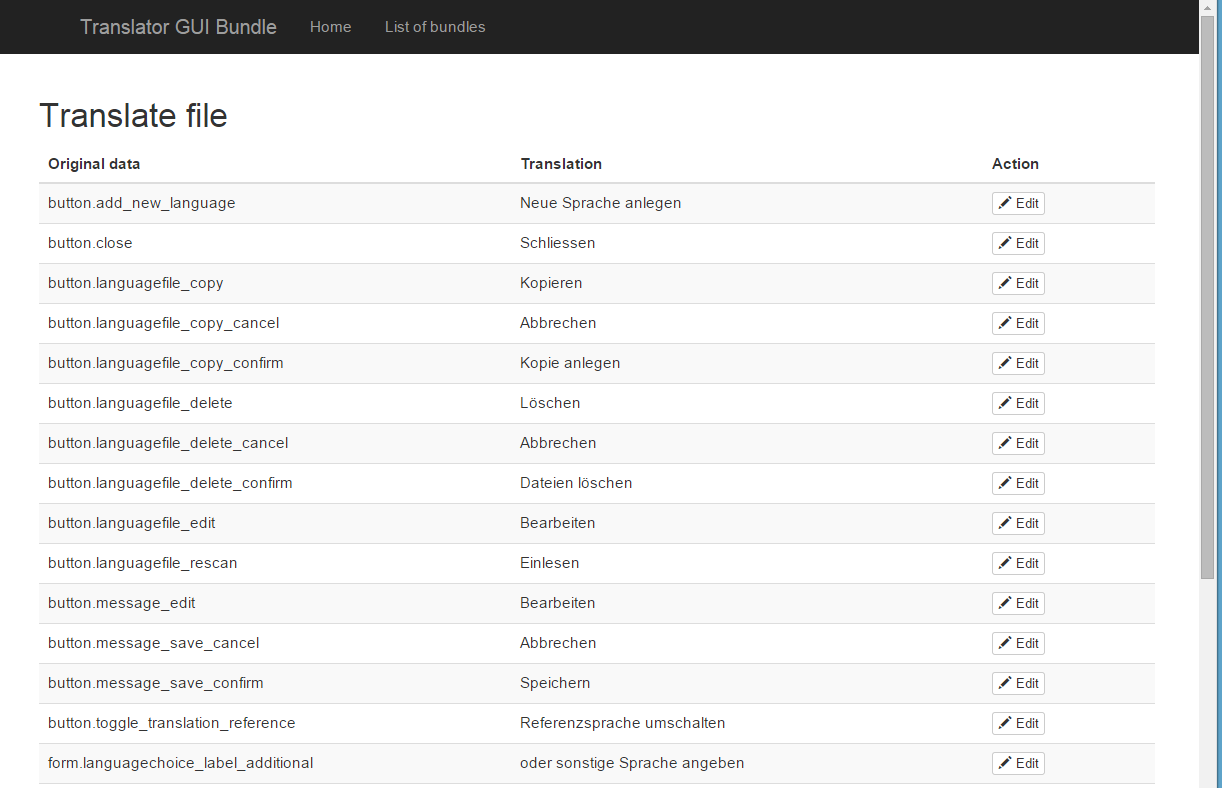The width and height of the screenshot is (1222, 788).
Task: Edit the button.languagefile_delete row
Action: tap(1018, 403)
